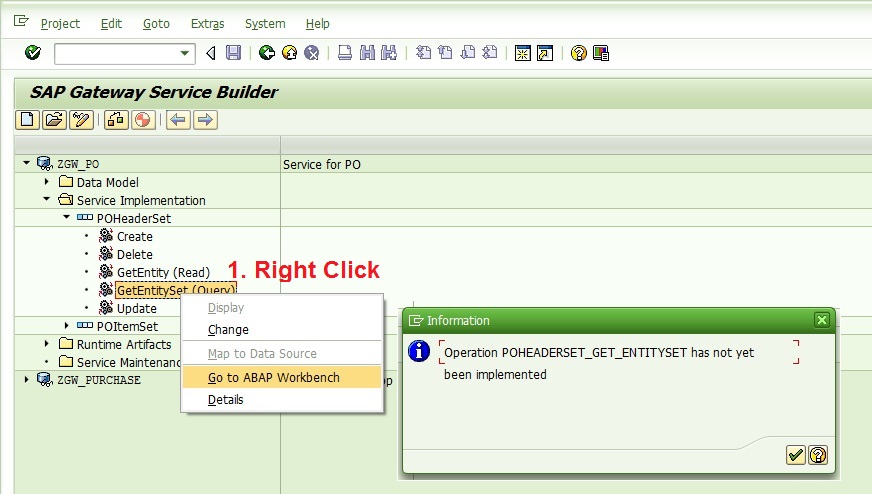The width and height of the screenshot is (872, 494).
Task: Select the ZGW_PURCHASE project row
Action: click(x=99, y=380)
